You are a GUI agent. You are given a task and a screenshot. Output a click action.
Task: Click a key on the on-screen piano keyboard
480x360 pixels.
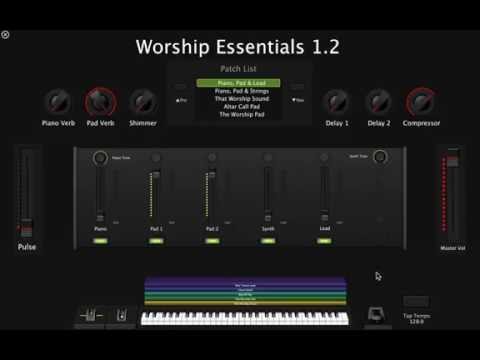pos(245,318)
